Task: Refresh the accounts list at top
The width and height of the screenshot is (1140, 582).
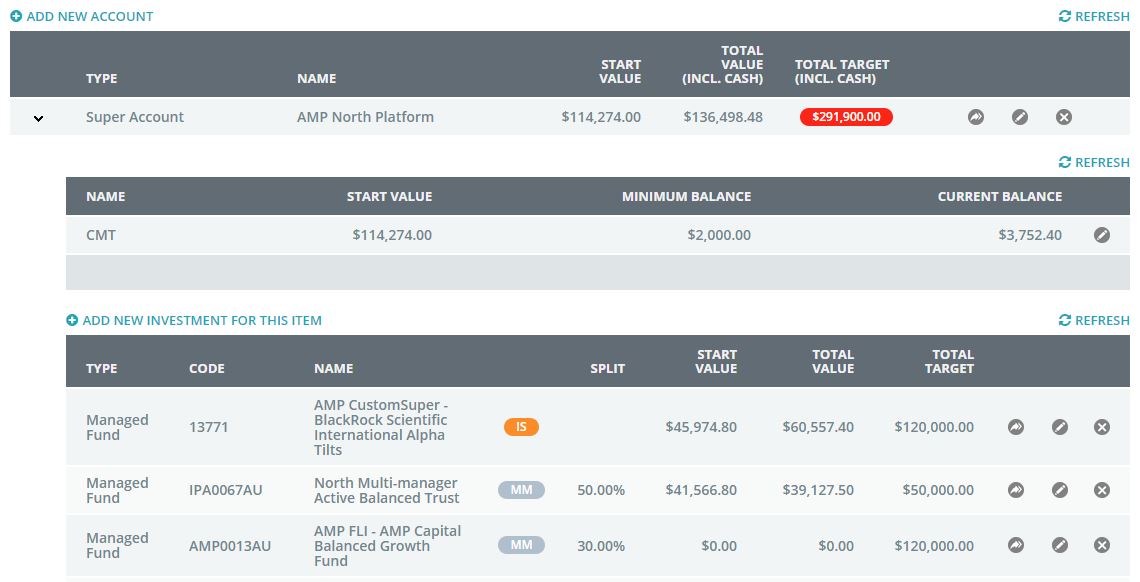Action: click(1094, 16)
